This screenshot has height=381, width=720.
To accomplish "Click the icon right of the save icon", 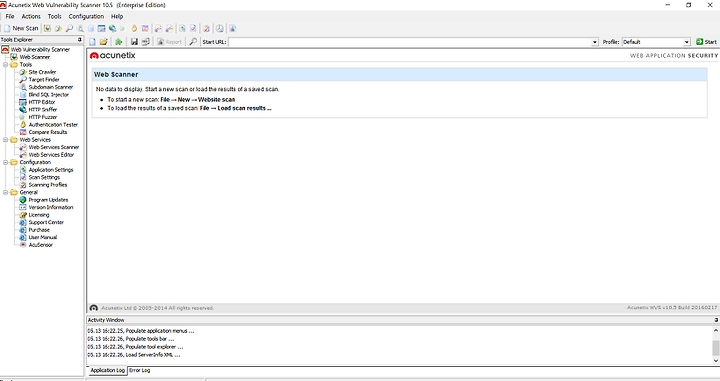I will (x=146, y=42).
